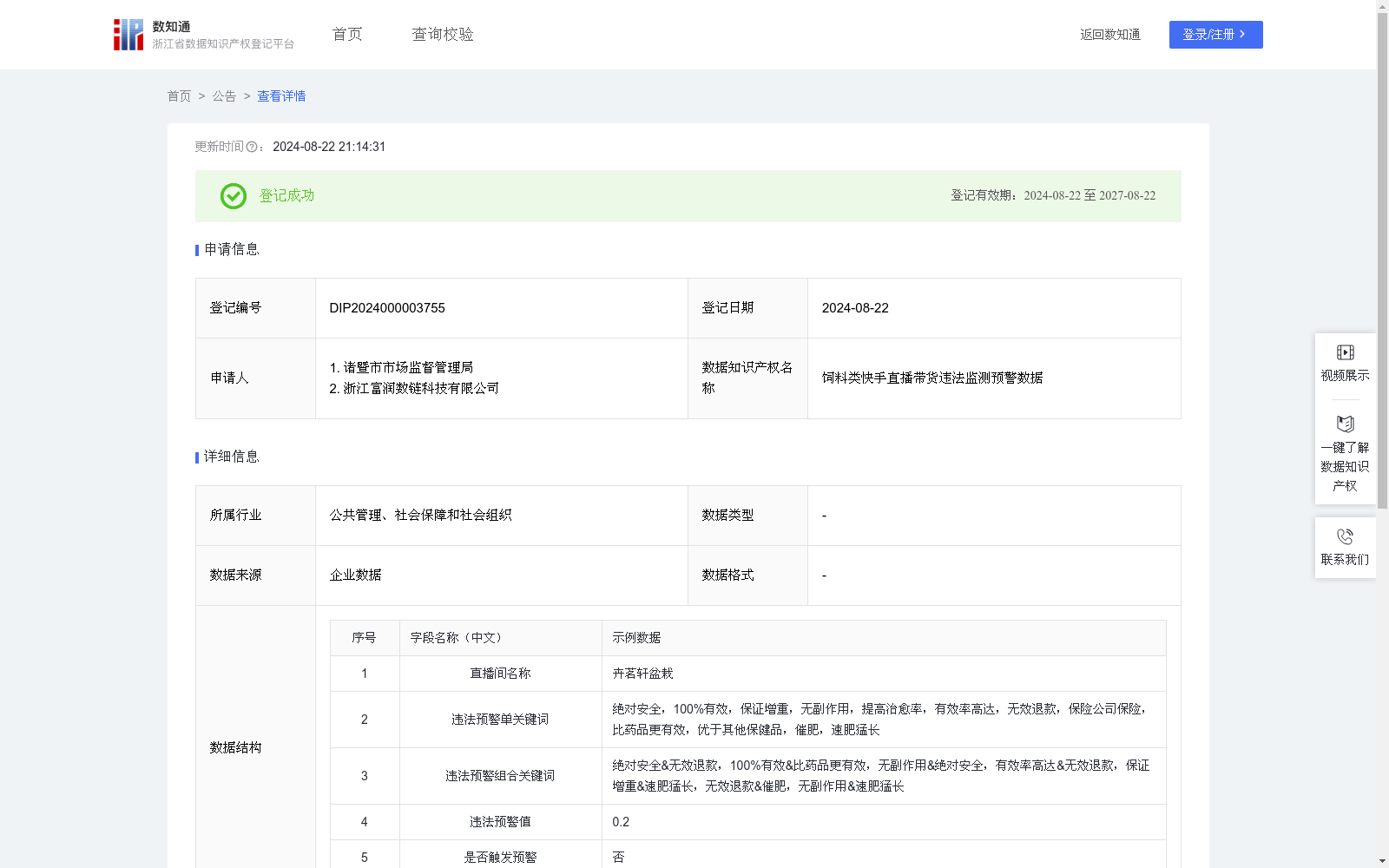Image resolution: width=1389 pixels, height=868 pixels.
Task: Click 公共管理、社会保障和社会组织 industry value
Action: coord(420,516)
